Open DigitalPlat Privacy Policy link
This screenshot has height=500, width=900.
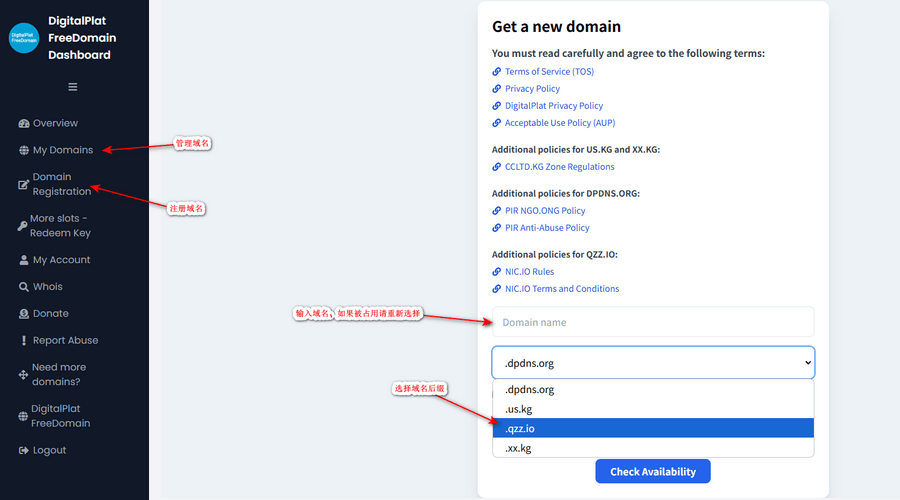[554, 106]
